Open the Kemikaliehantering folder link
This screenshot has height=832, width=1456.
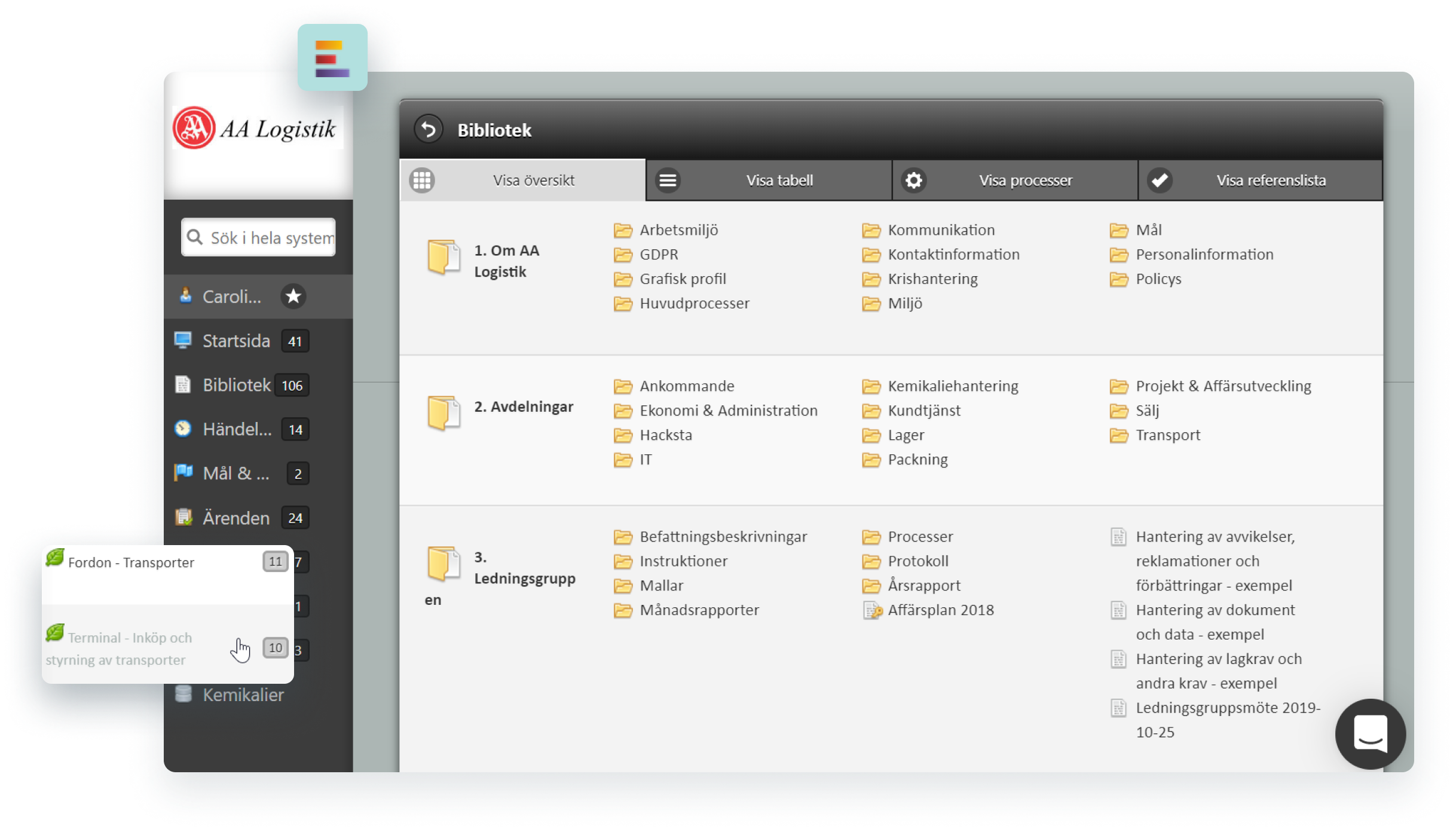pos(952,386)
